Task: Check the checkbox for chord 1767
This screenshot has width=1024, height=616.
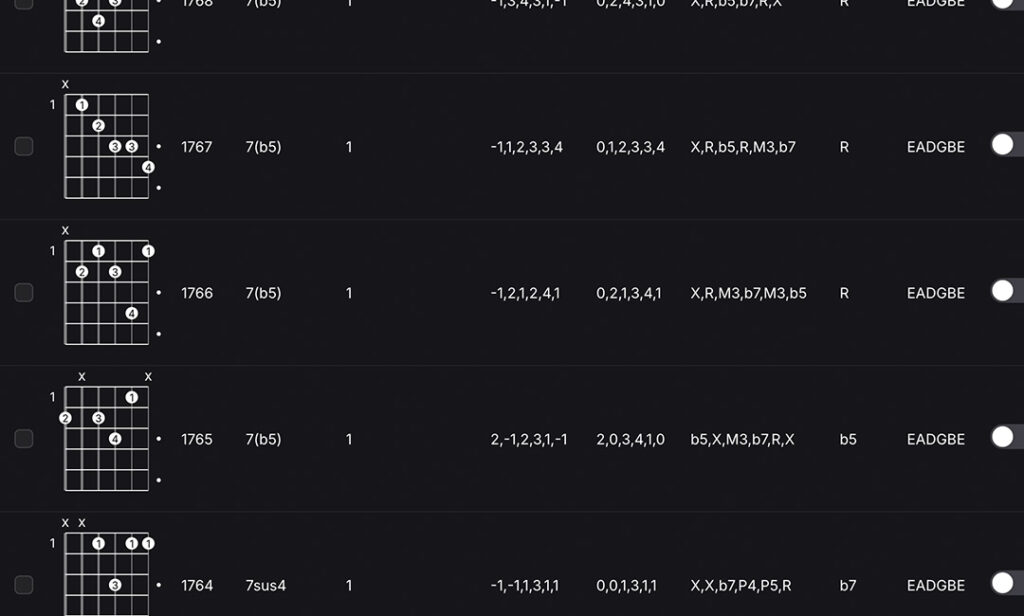Action: [24, 147]
